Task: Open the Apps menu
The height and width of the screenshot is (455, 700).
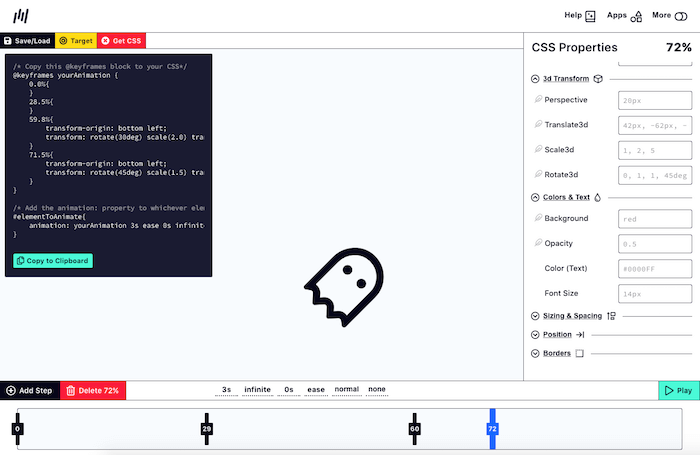Action: coord(624,16)
